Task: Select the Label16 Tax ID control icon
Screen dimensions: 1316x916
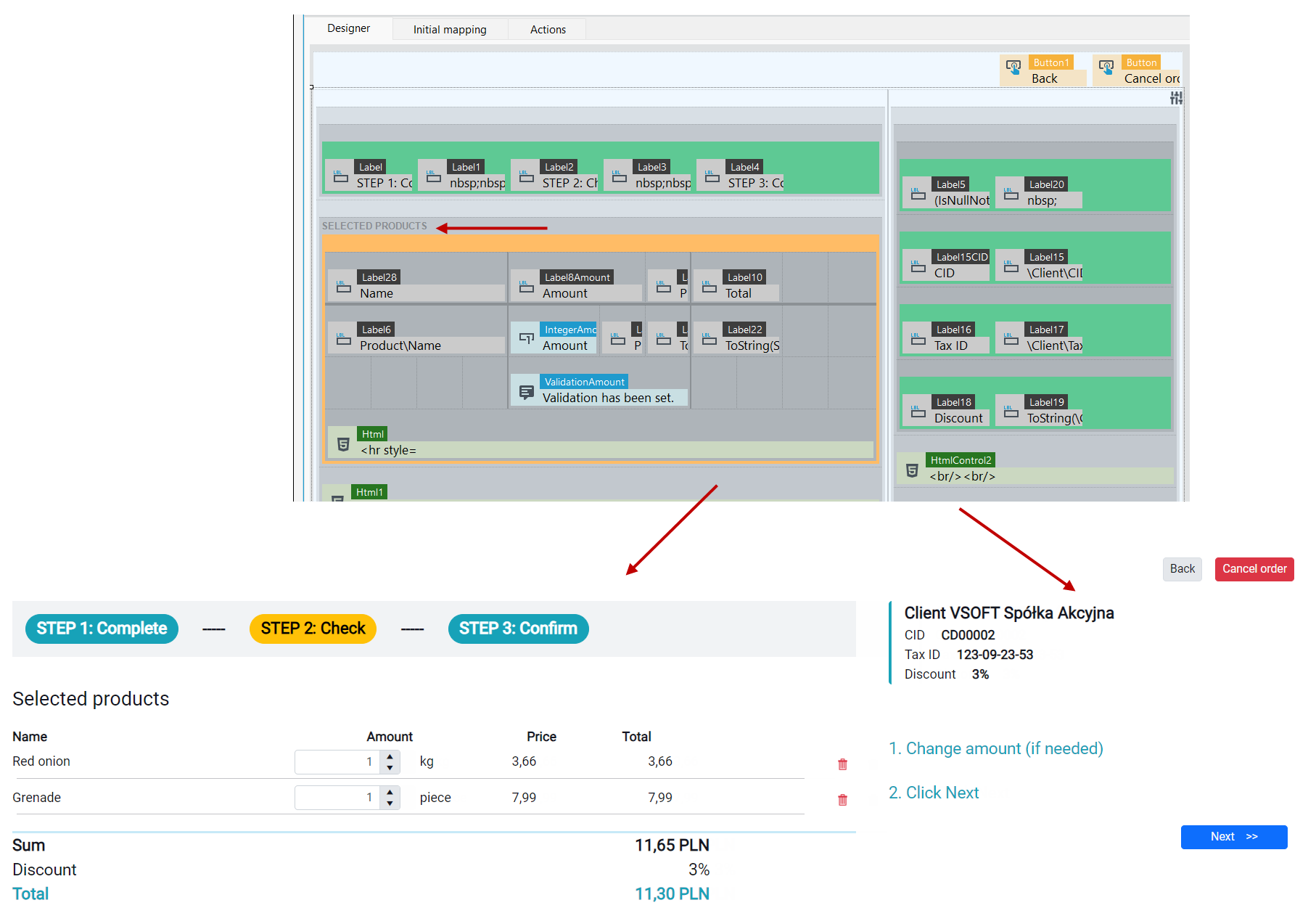Action: tap(918, 339)
